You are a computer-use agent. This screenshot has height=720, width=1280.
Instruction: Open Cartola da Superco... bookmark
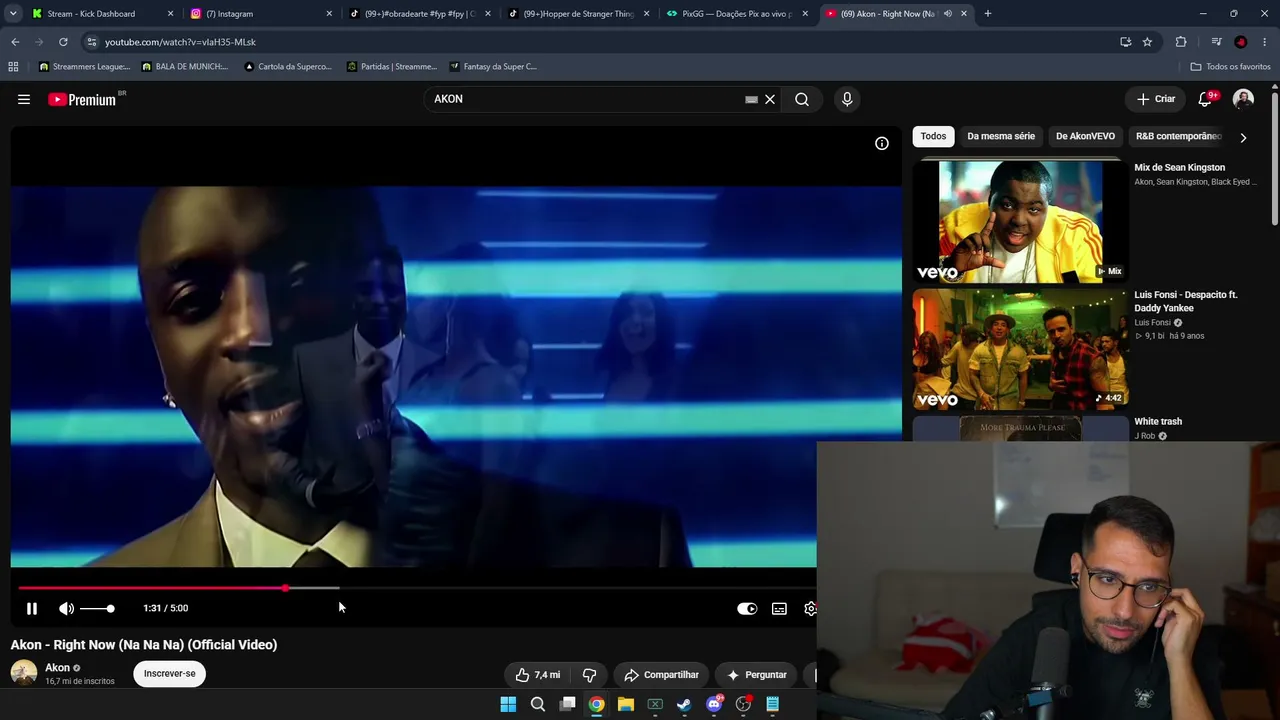pos(288,67)
